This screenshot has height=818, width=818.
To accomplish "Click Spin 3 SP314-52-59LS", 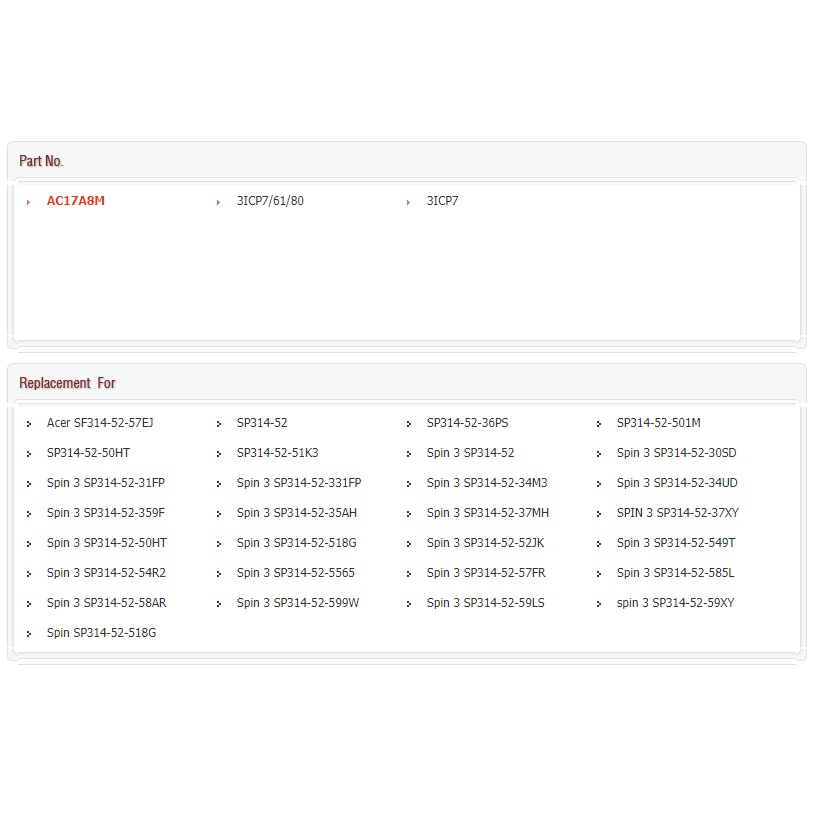I will 486,603.
